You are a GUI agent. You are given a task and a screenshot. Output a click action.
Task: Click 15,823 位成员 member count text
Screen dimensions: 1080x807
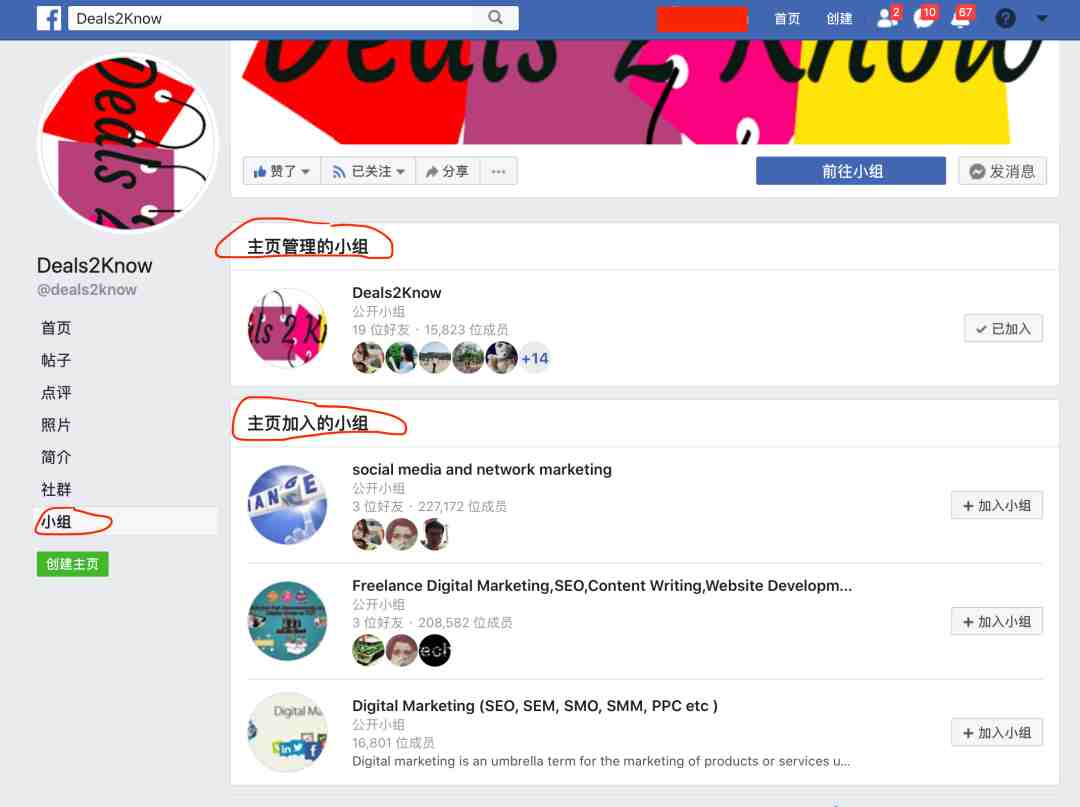point(466,330)
